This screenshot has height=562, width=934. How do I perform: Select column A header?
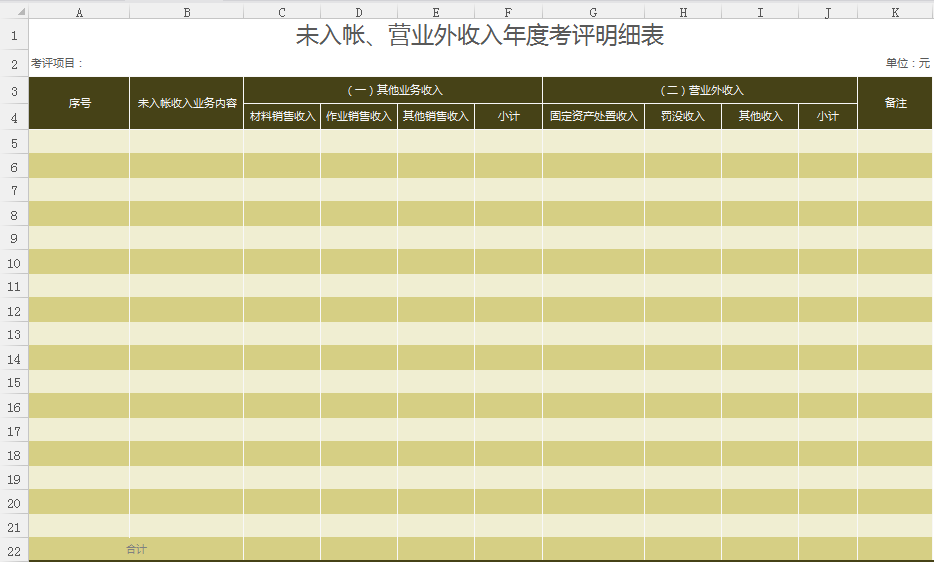pos(79,12)
